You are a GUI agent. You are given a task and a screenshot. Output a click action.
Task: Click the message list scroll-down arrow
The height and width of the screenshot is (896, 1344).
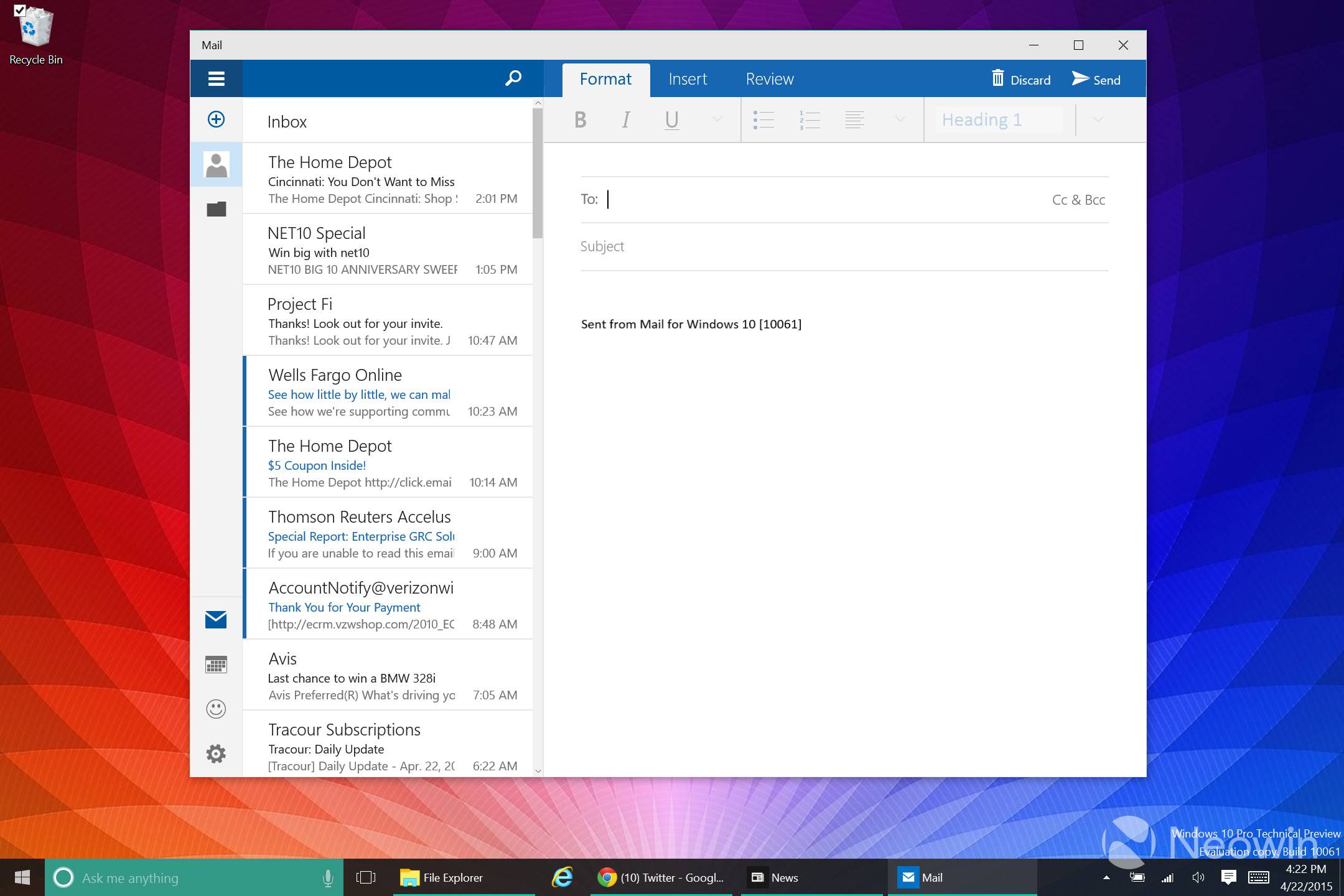pos(538,770)
